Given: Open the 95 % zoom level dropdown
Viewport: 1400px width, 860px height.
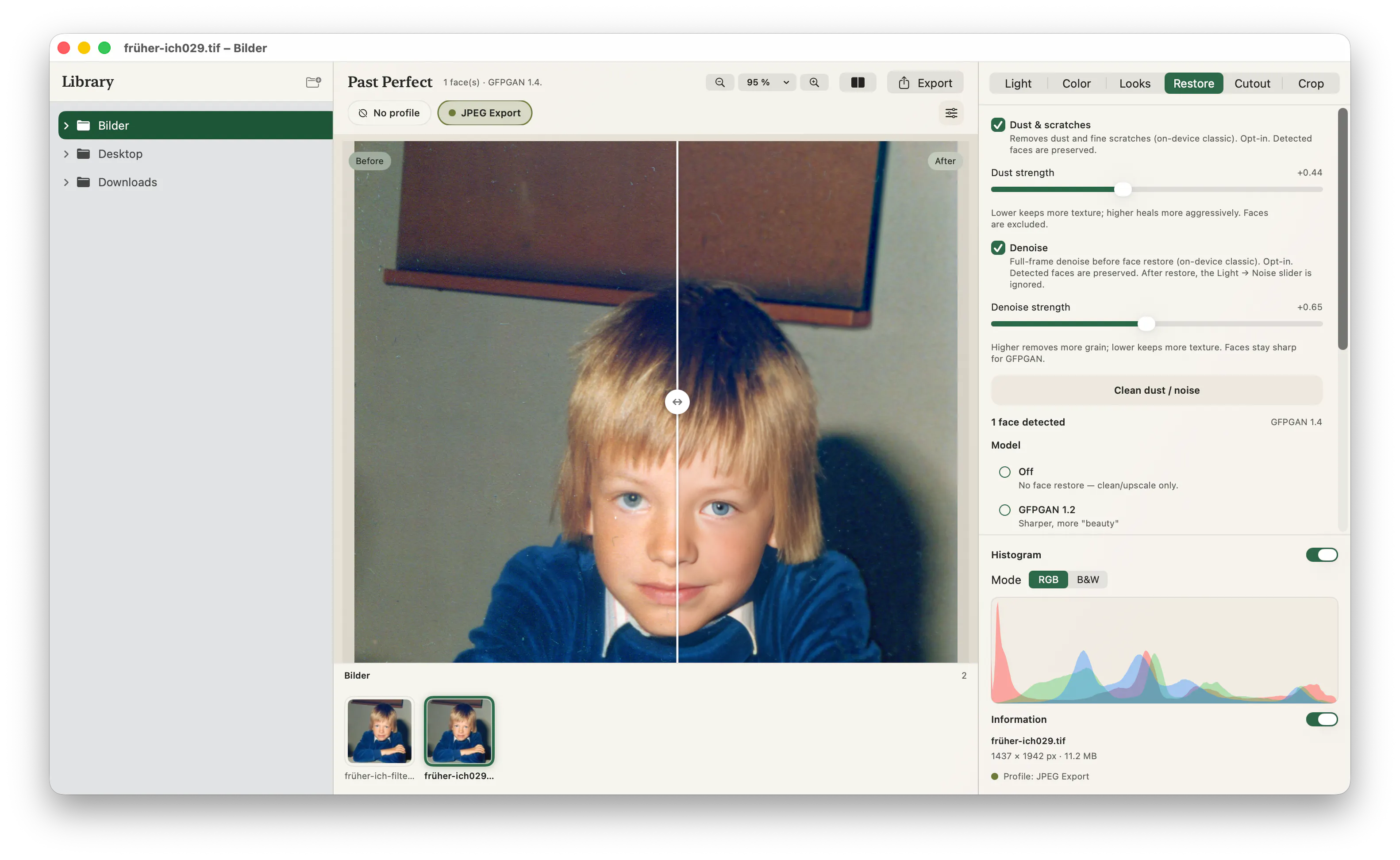Looking at the screenshot, I should pos(767,82).
